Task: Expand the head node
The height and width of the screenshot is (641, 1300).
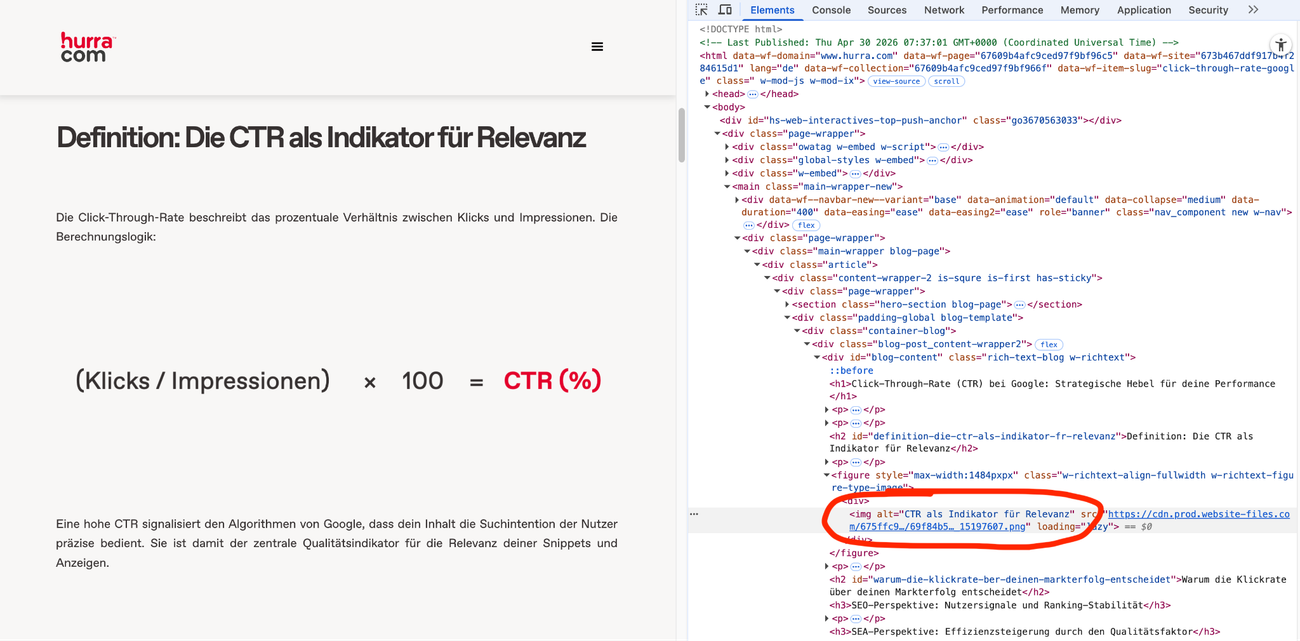Action: tap(707, 94)
